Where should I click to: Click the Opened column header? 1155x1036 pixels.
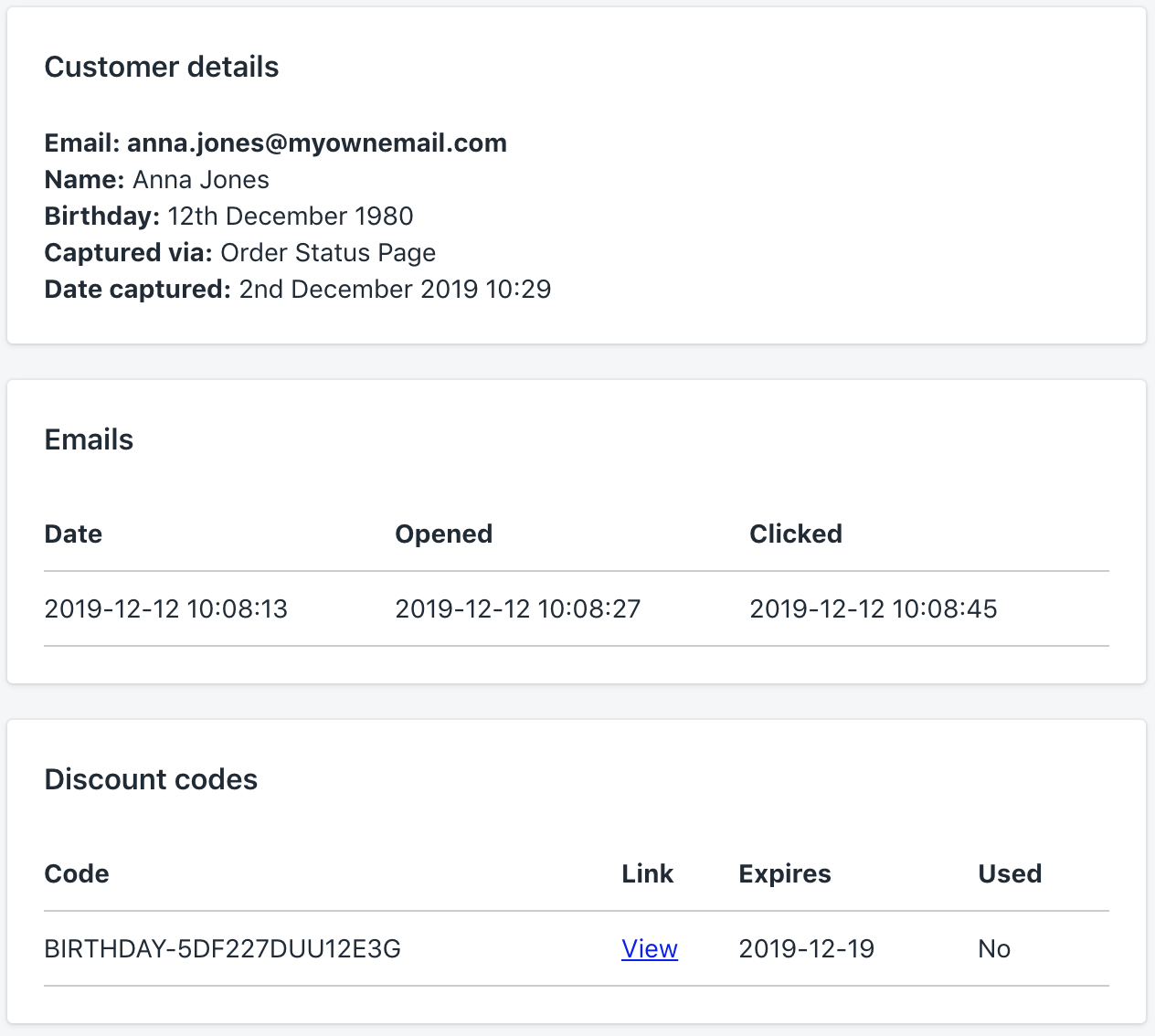coord(443,534)
